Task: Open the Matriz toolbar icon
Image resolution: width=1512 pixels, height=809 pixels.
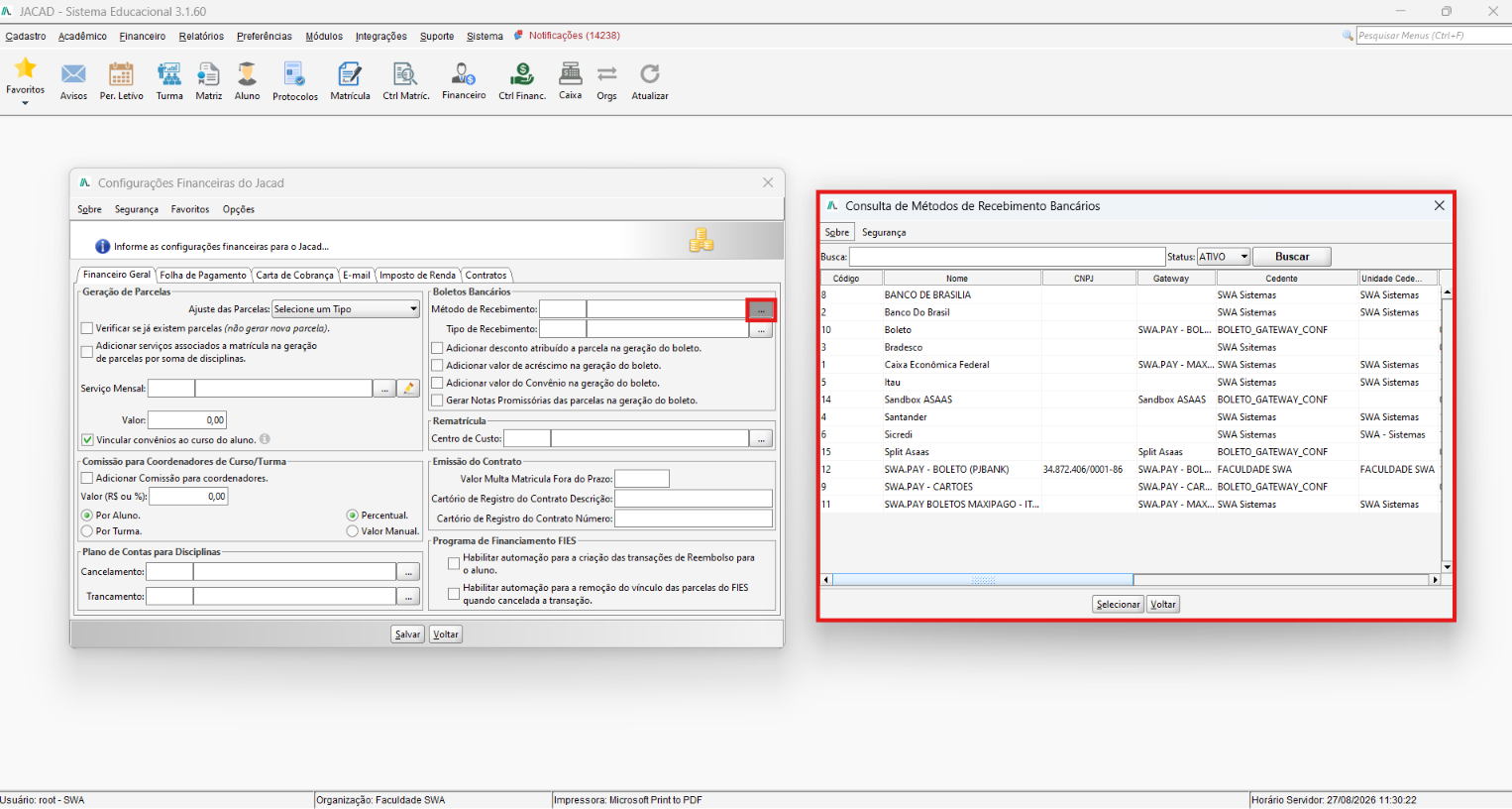Action: 208,74
